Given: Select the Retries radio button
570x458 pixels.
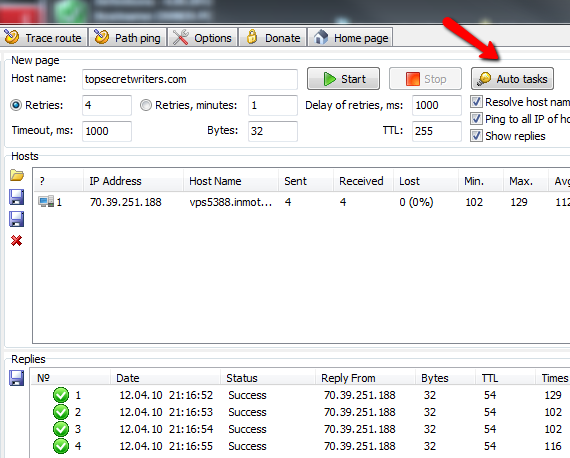Looking at the screenshot, I should [x=16, y=105].
